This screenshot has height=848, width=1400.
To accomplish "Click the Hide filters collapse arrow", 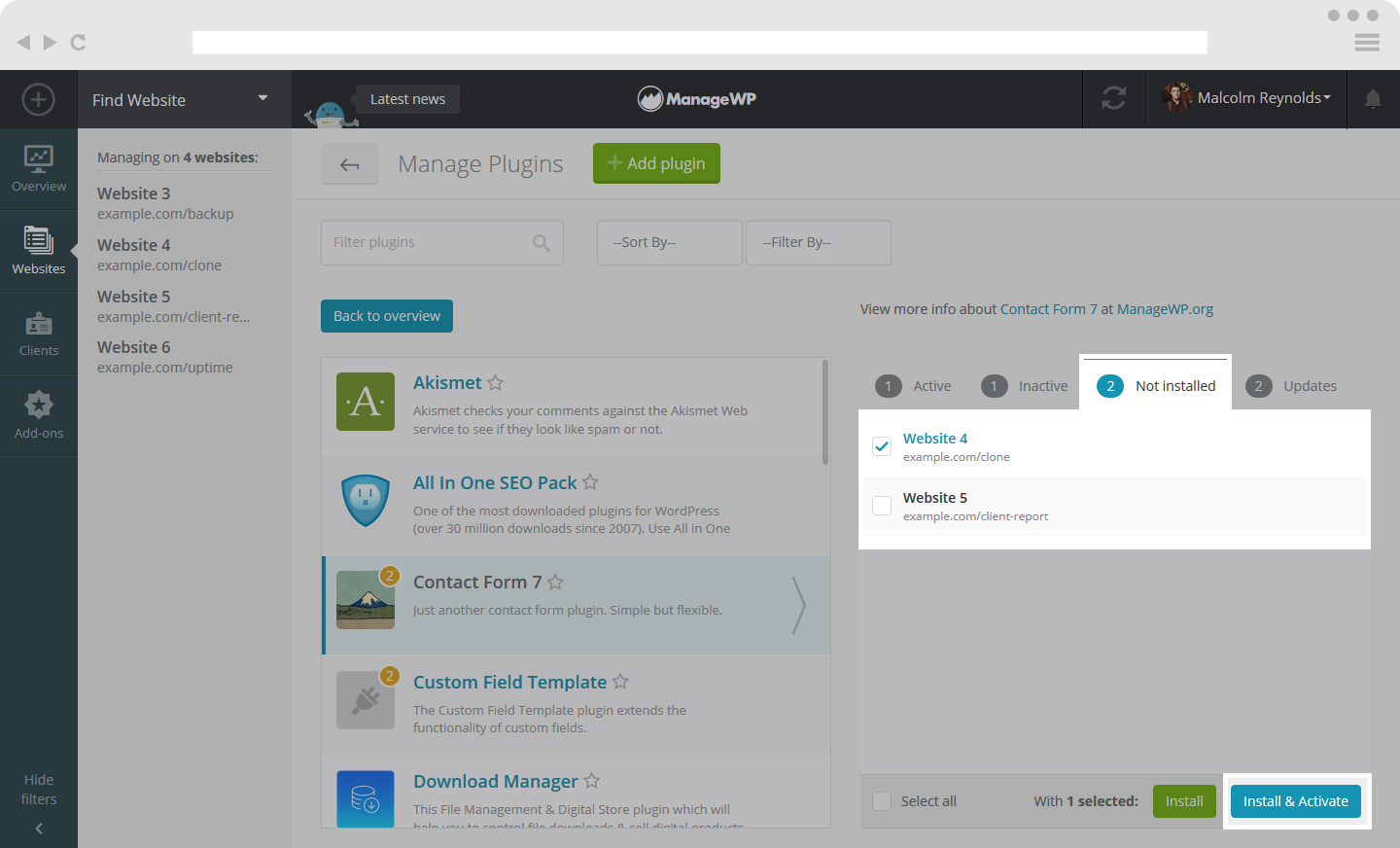I will coord(39,829).
